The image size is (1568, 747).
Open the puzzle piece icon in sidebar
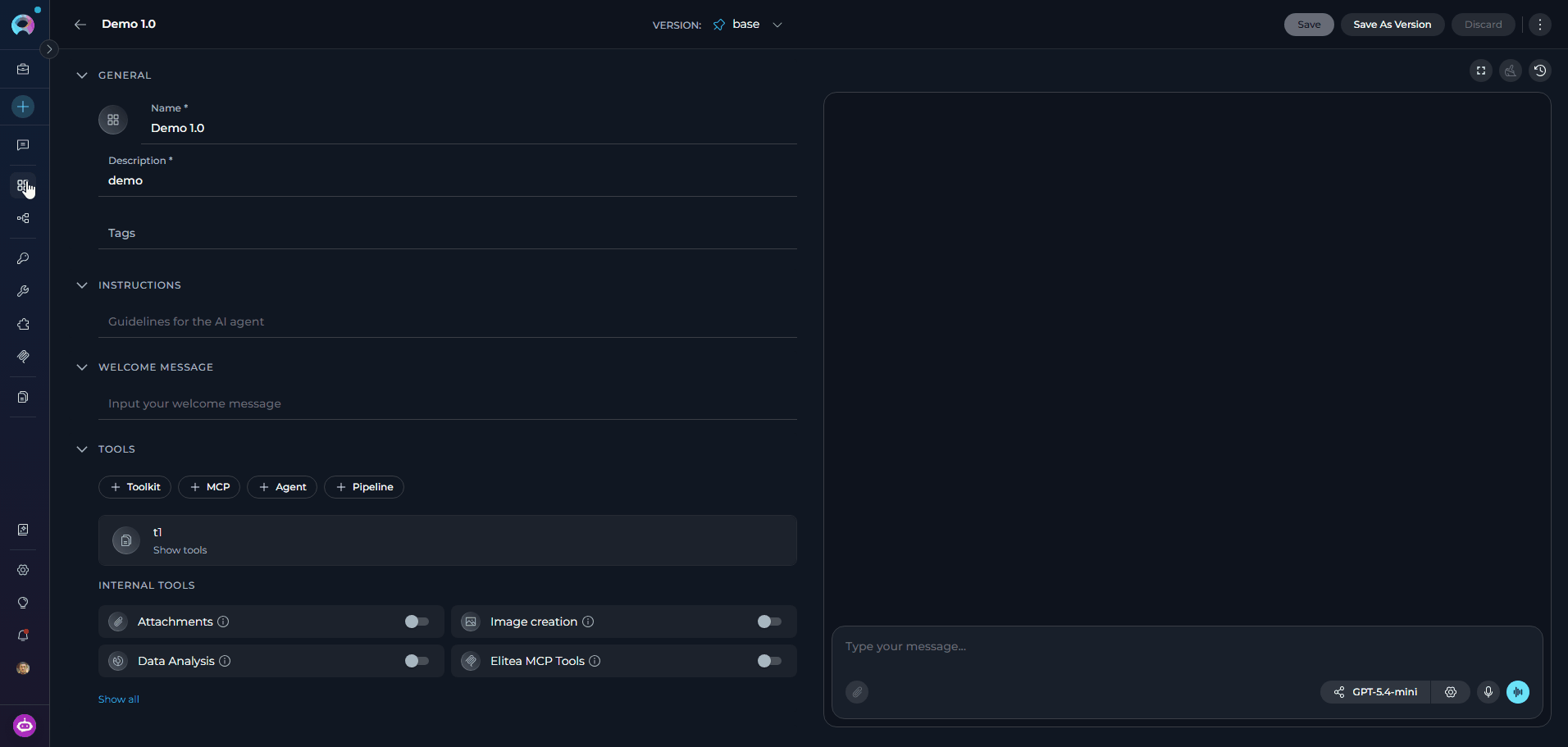(23, 324)
